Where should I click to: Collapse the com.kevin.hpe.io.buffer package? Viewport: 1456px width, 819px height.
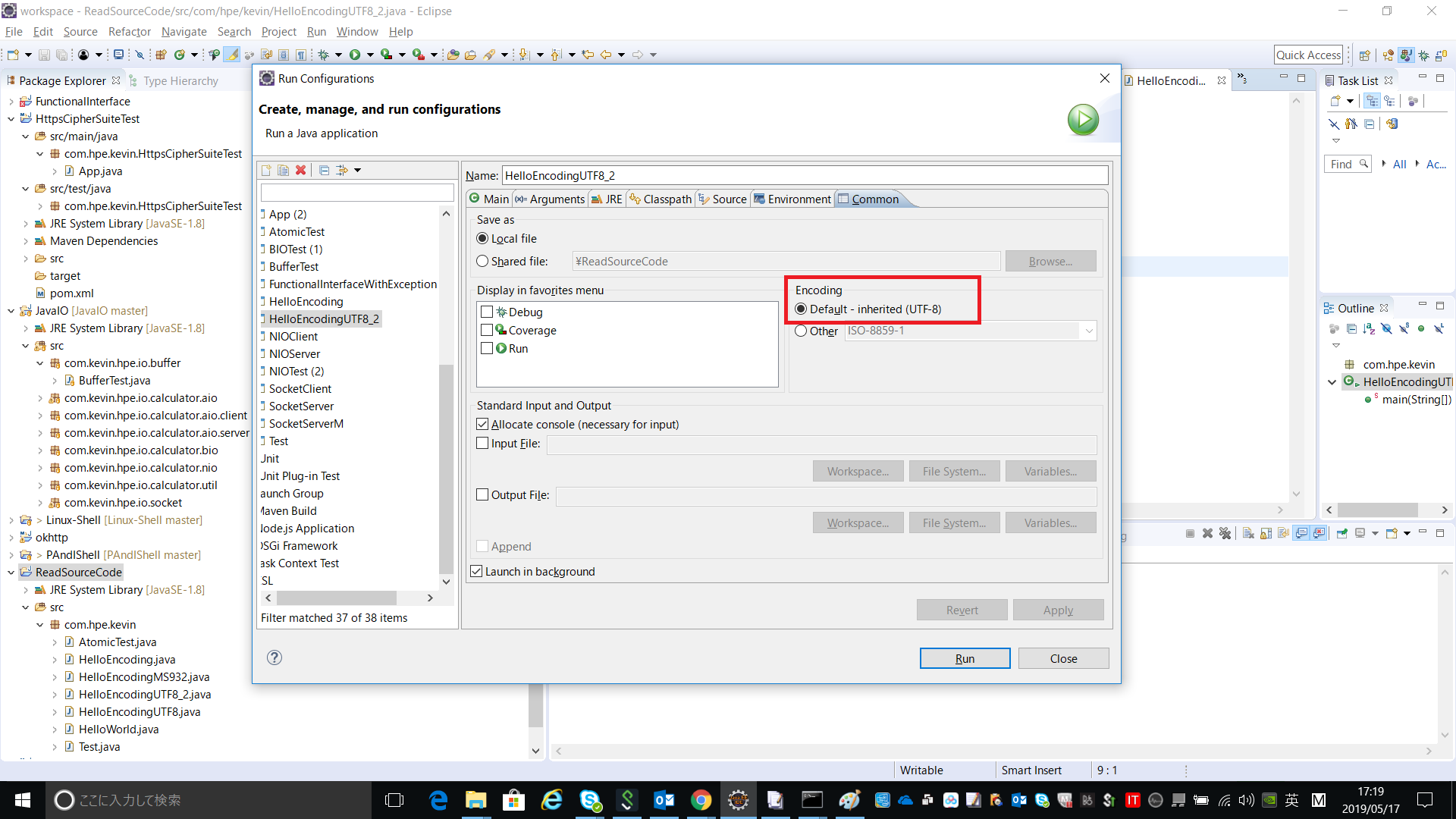40,363
